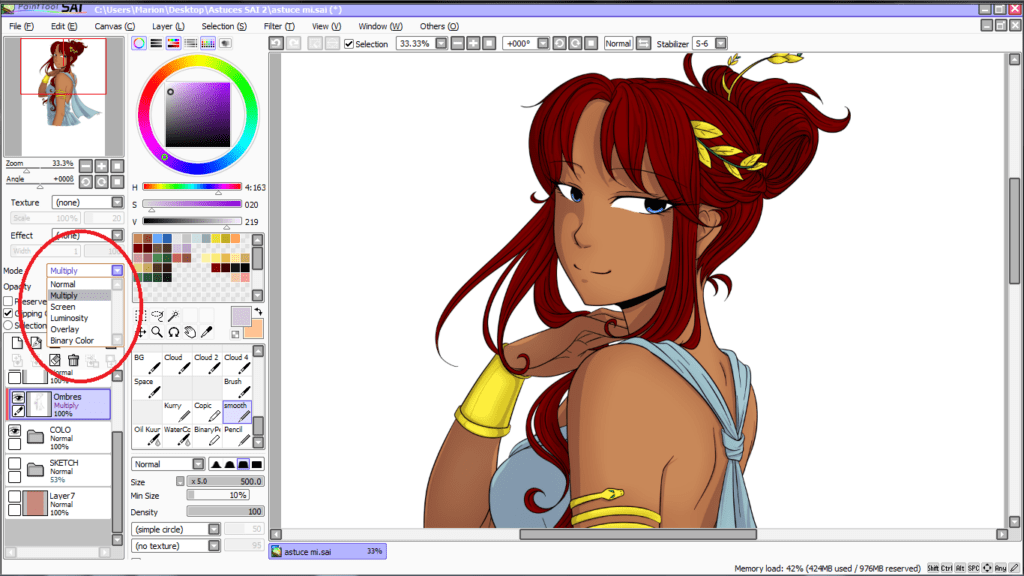The height and width of the screenshot is (576, 1024).
Task: Select the Lasso tool
Action: (x=157, y=316)
